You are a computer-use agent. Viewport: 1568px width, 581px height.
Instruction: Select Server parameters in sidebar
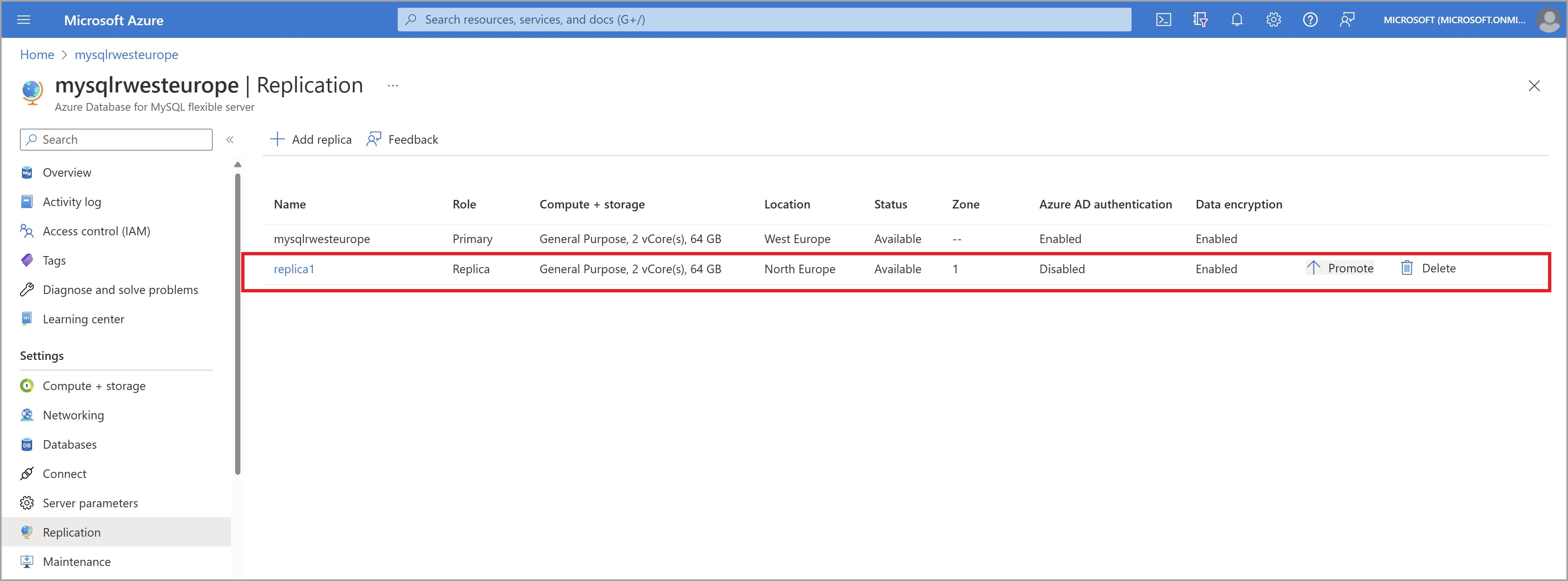[x=90, y=503]
